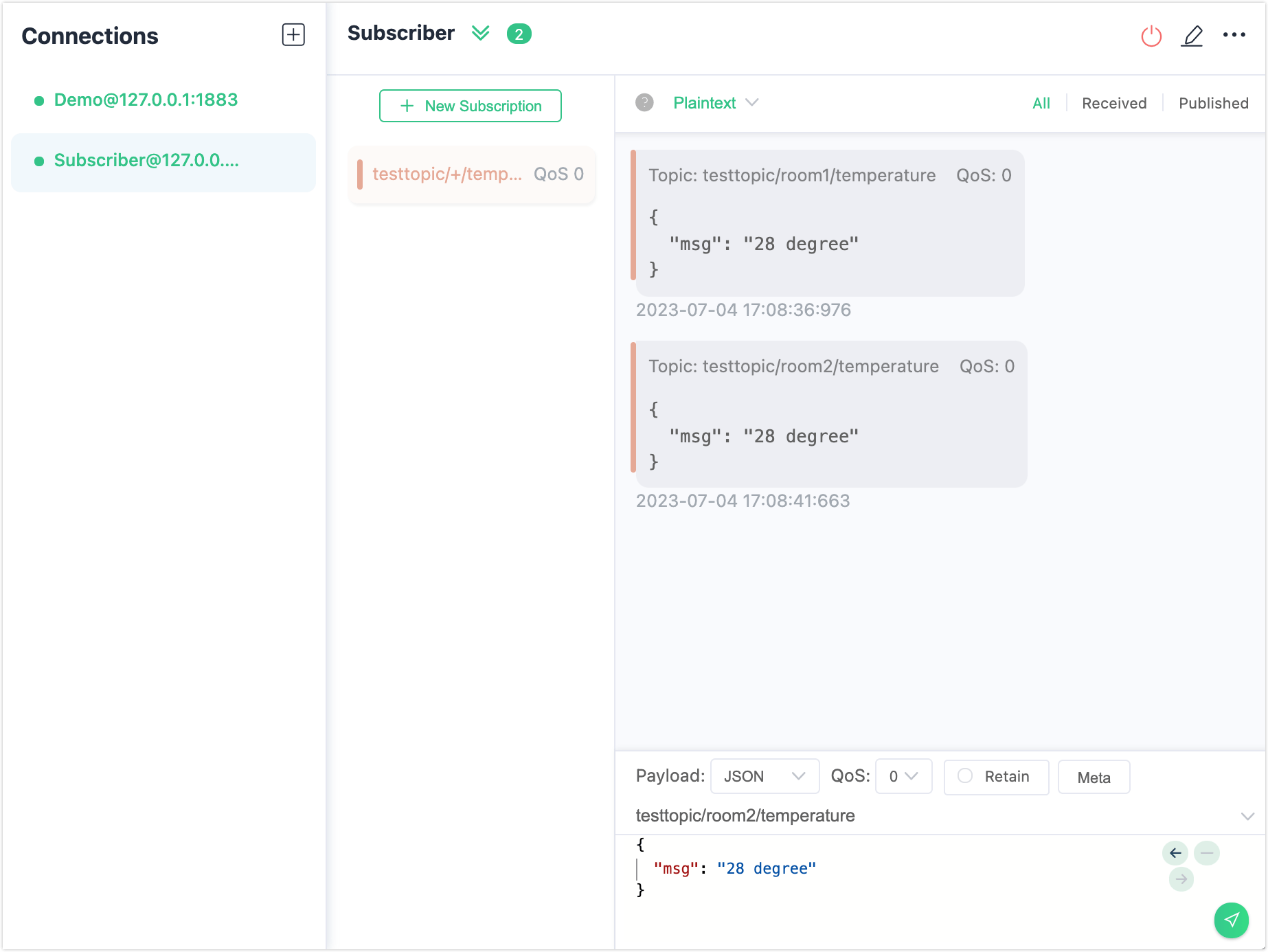Open the QoS level dropdown
Viewport: 1268px width, 952px height.
tap(903, 776)
